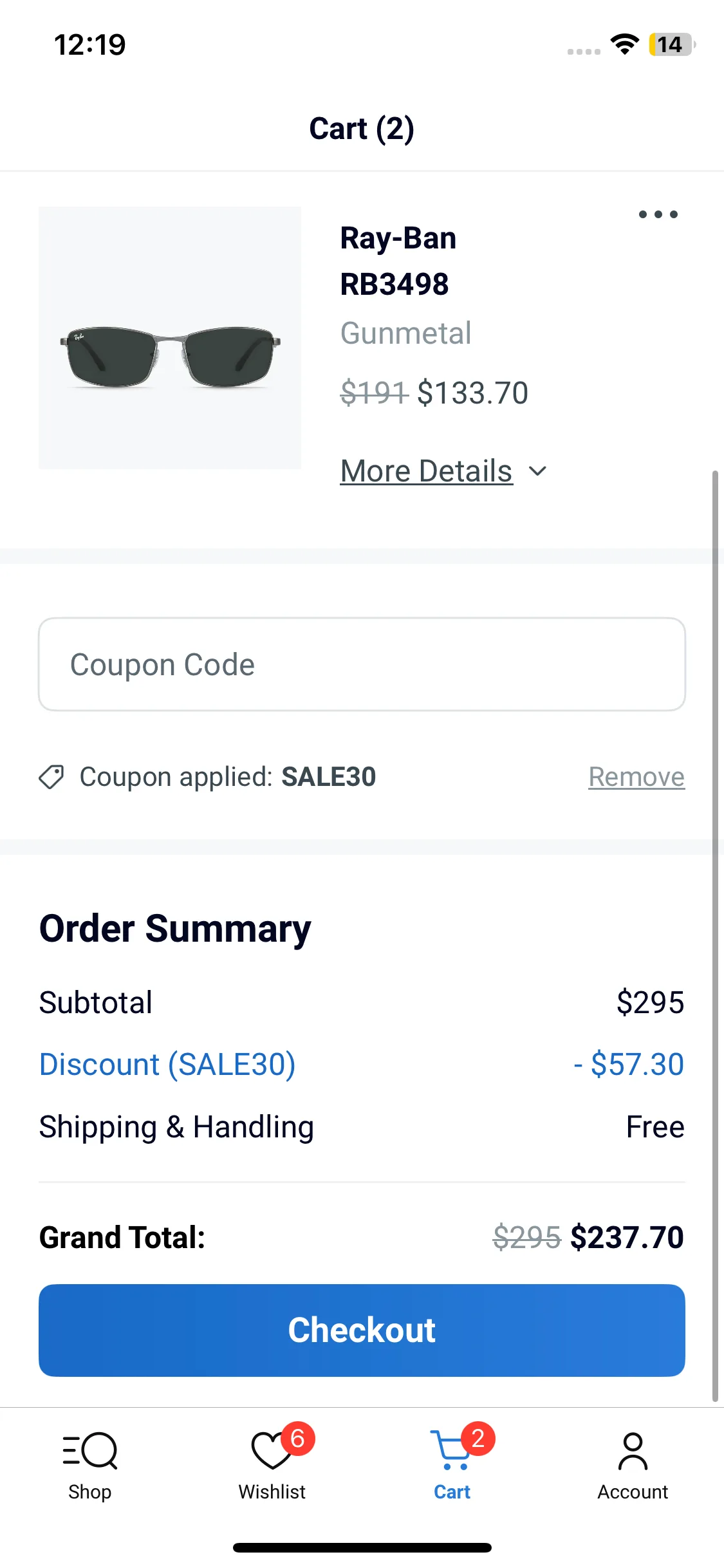The image size is (724, 1568).
Task: Tap the red Wishlist badge showing 6
Action: coord(297,1438)
